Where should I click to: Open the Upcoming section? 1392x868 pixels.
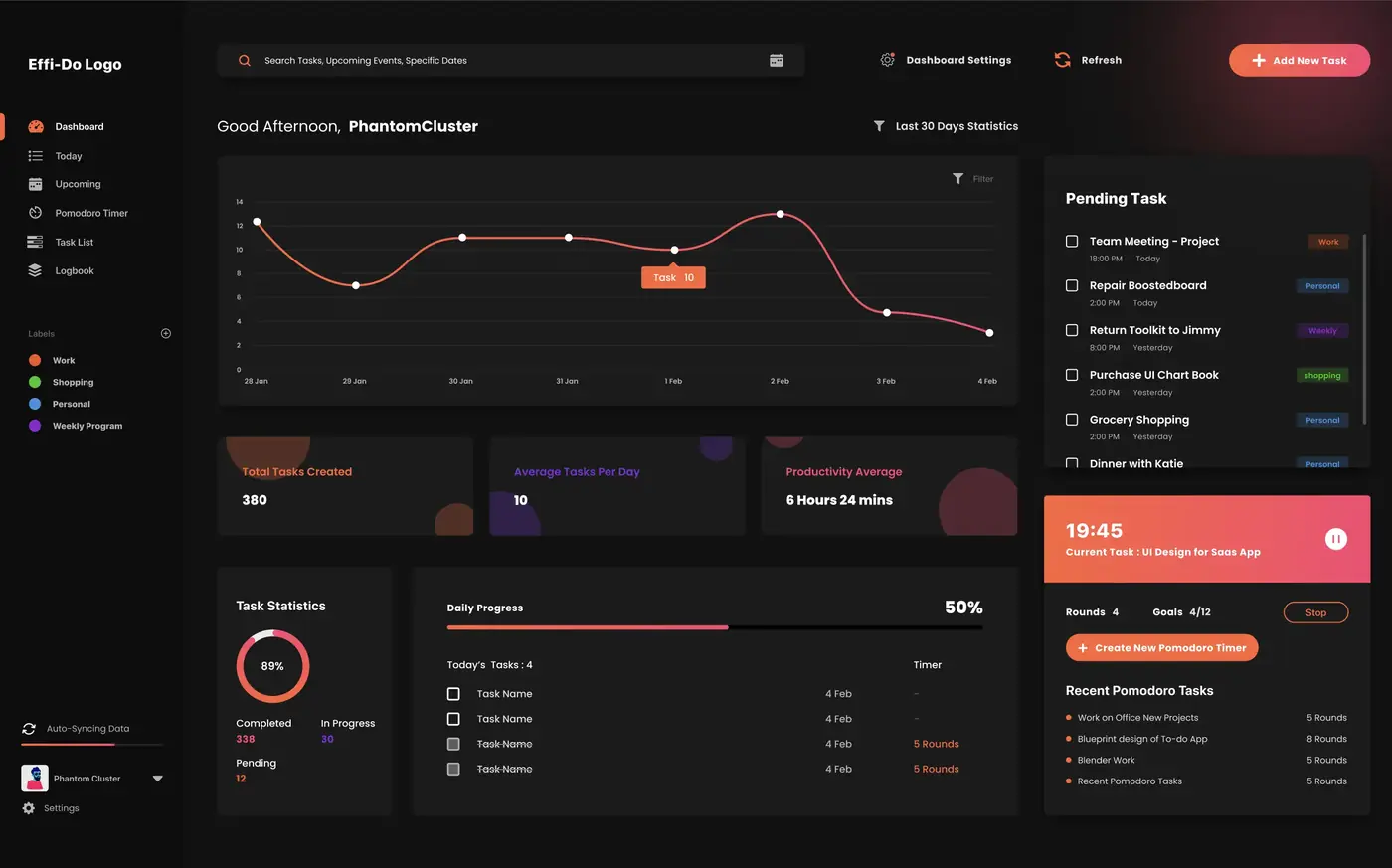point(78,184)
